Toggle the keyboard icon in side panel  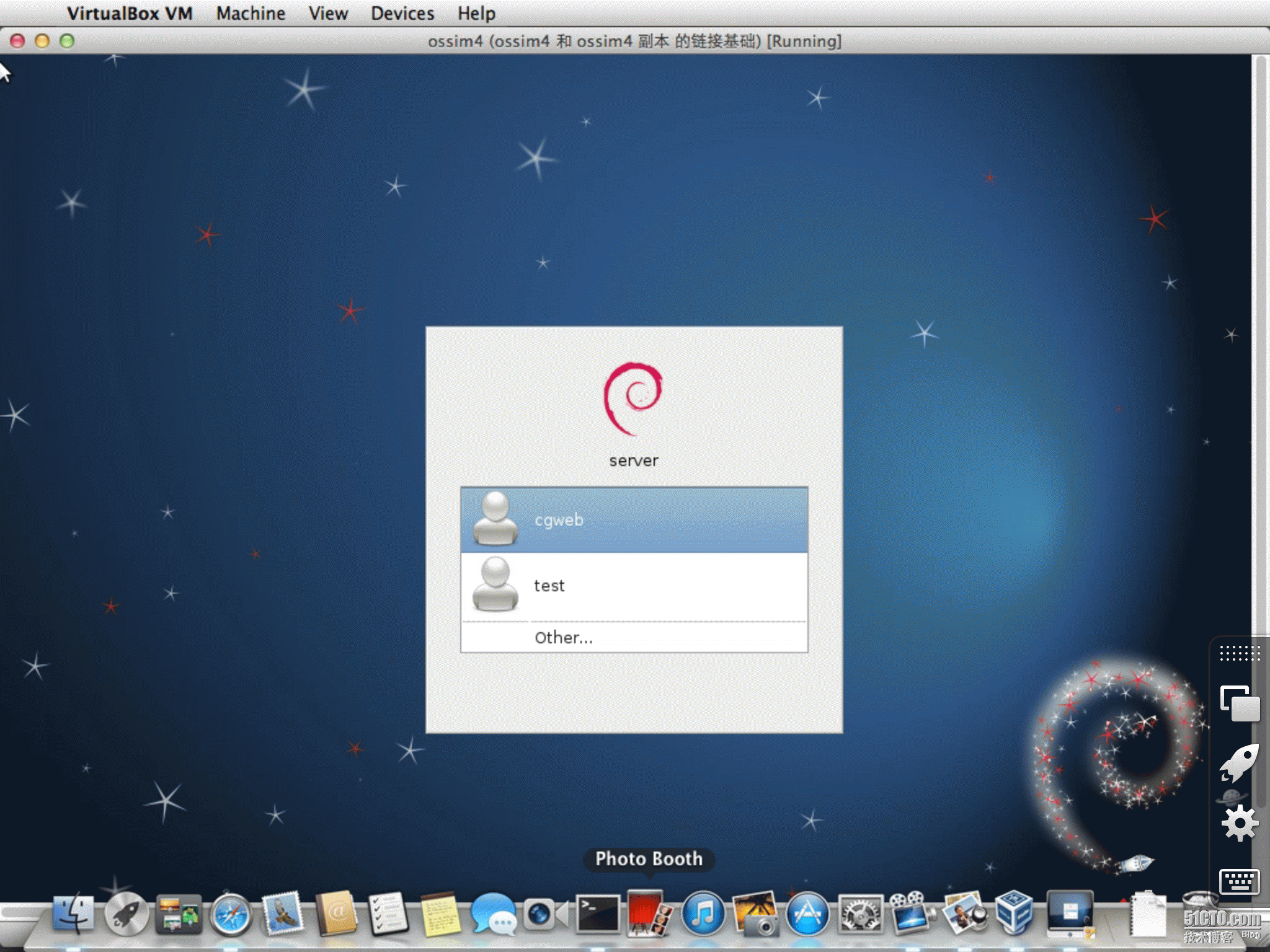pos(1239,881)
